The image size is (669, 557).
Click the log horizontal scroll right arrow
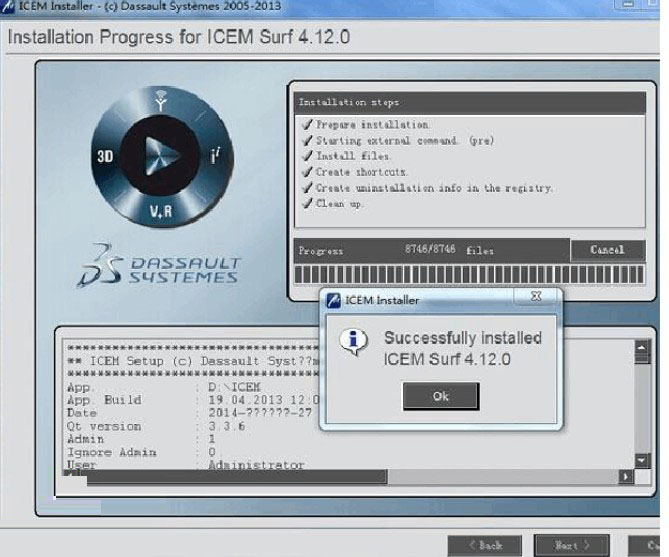626,476
